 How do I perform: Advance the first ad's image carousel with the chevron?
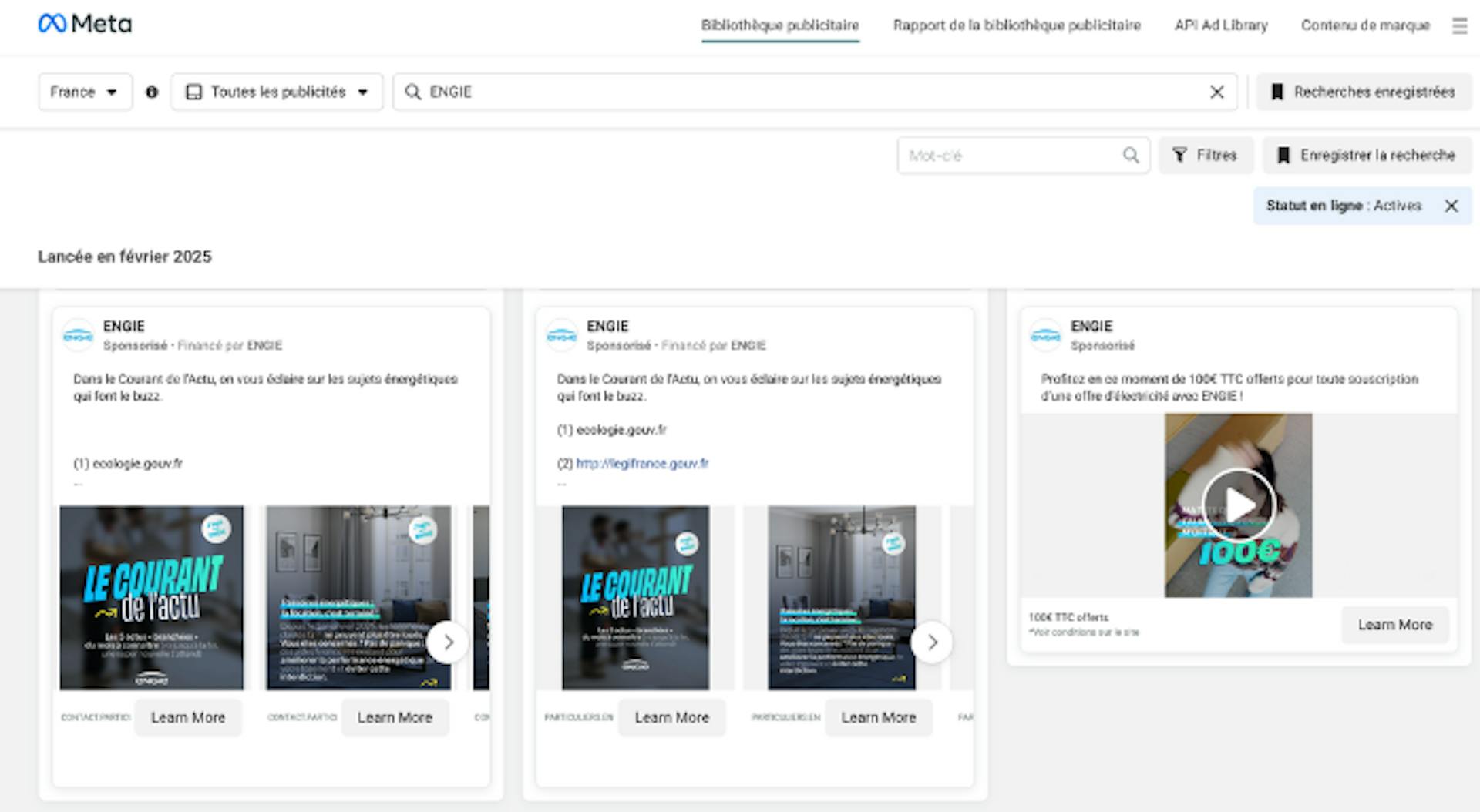pos(448,642)
